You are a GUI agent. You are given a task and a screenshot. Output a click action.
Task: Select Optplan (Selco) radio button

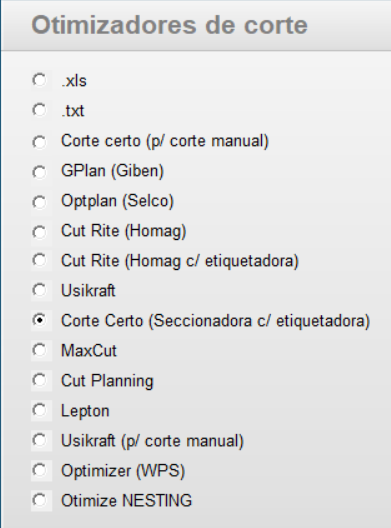click(39, 201)
